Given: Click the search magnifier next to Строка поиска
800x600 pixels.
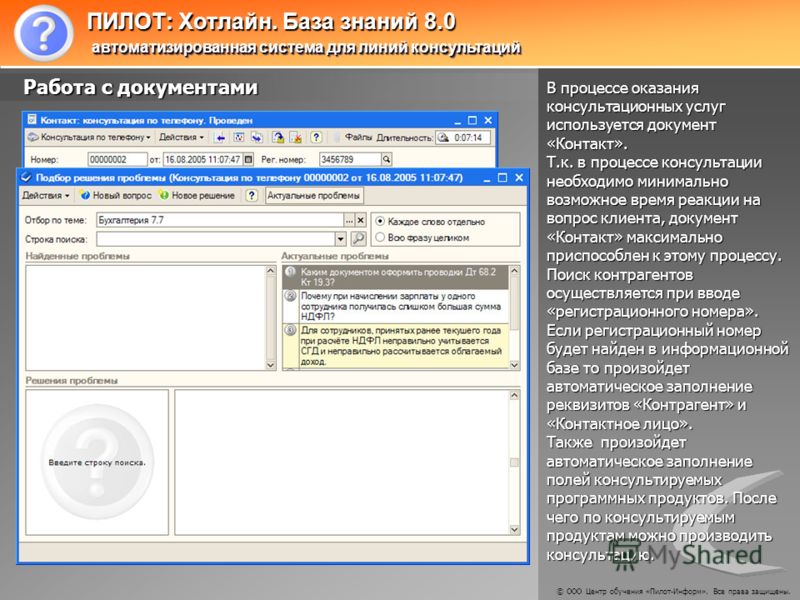Looking at the screenshot, I should tap(359, 238).
